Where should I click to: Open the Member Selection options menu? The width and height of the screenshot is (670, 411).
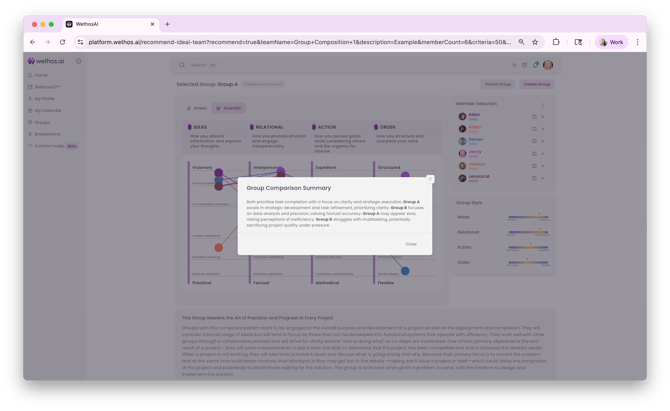point(543,104)
